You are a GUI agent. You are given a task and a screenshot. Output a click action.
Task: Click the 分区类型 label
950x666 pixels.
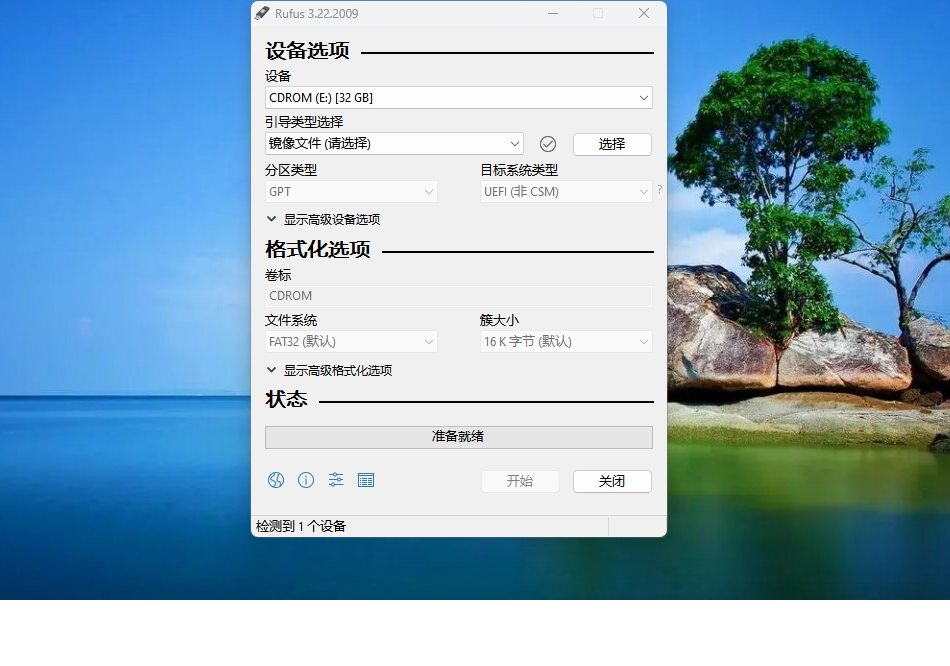(291, 170)
